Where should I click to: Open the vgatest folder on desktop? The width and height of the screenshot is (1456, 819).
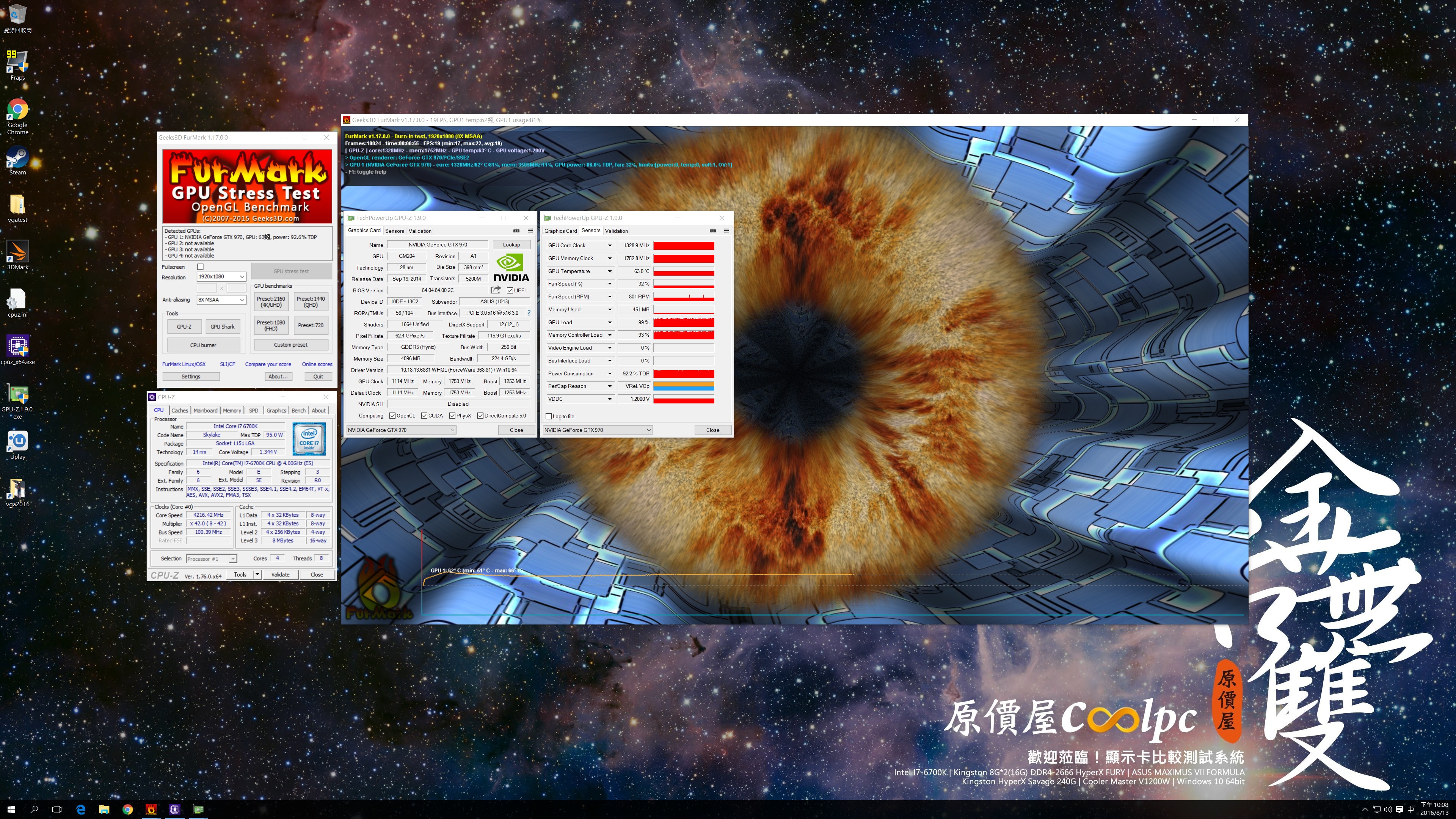(17, 208)
